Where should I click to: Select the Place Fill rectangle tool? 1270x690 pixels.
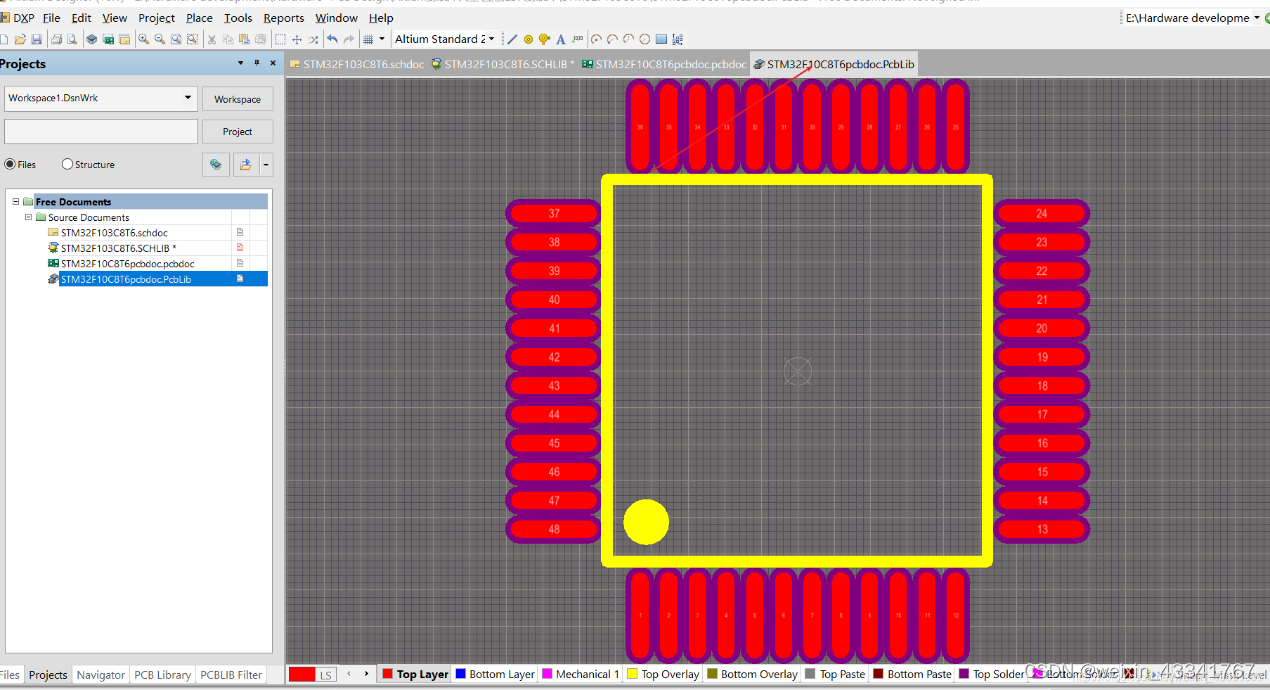coord(660,39)
